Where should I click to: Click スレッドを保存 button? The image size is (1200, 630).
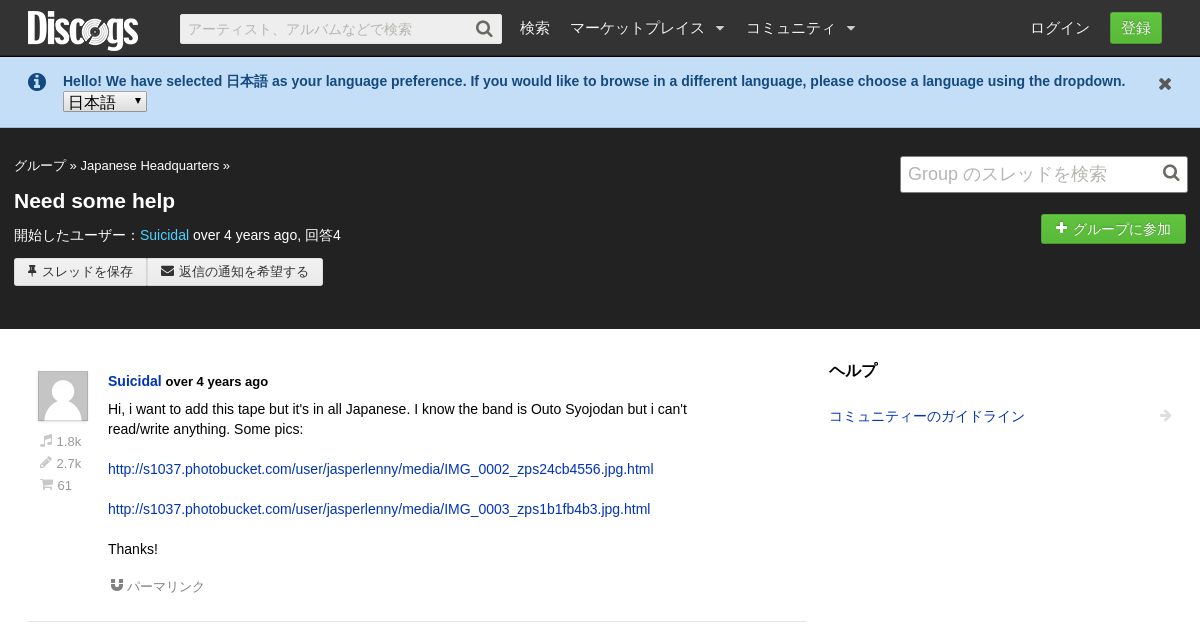[80, 272]
